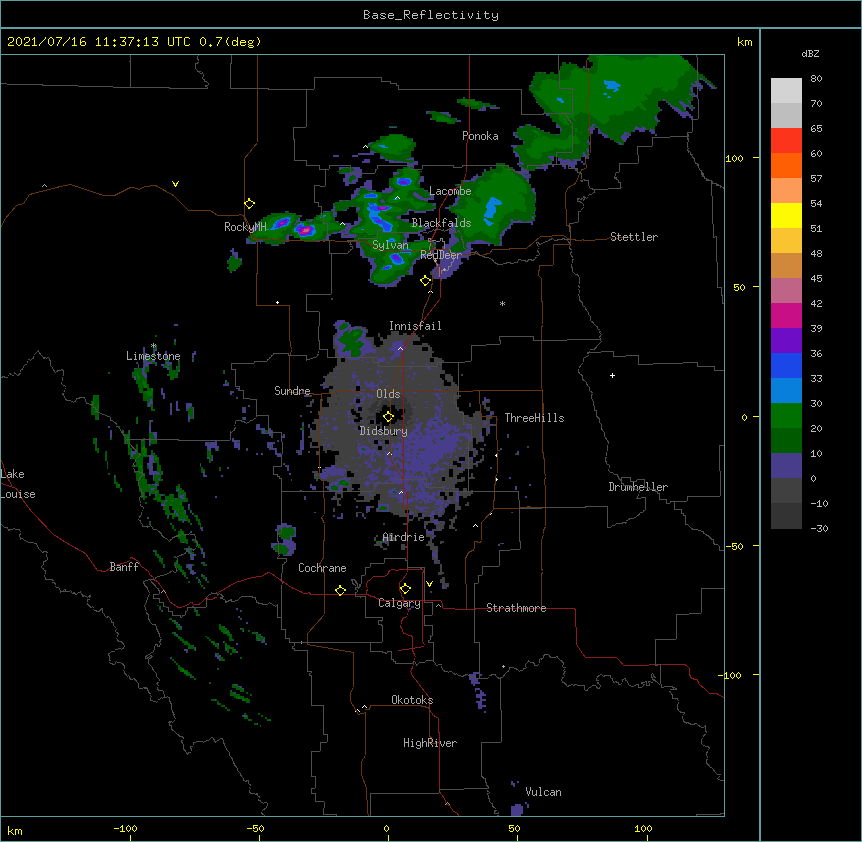Click the dBZ legend heading
862x842 pixels.
coord(810,54)
